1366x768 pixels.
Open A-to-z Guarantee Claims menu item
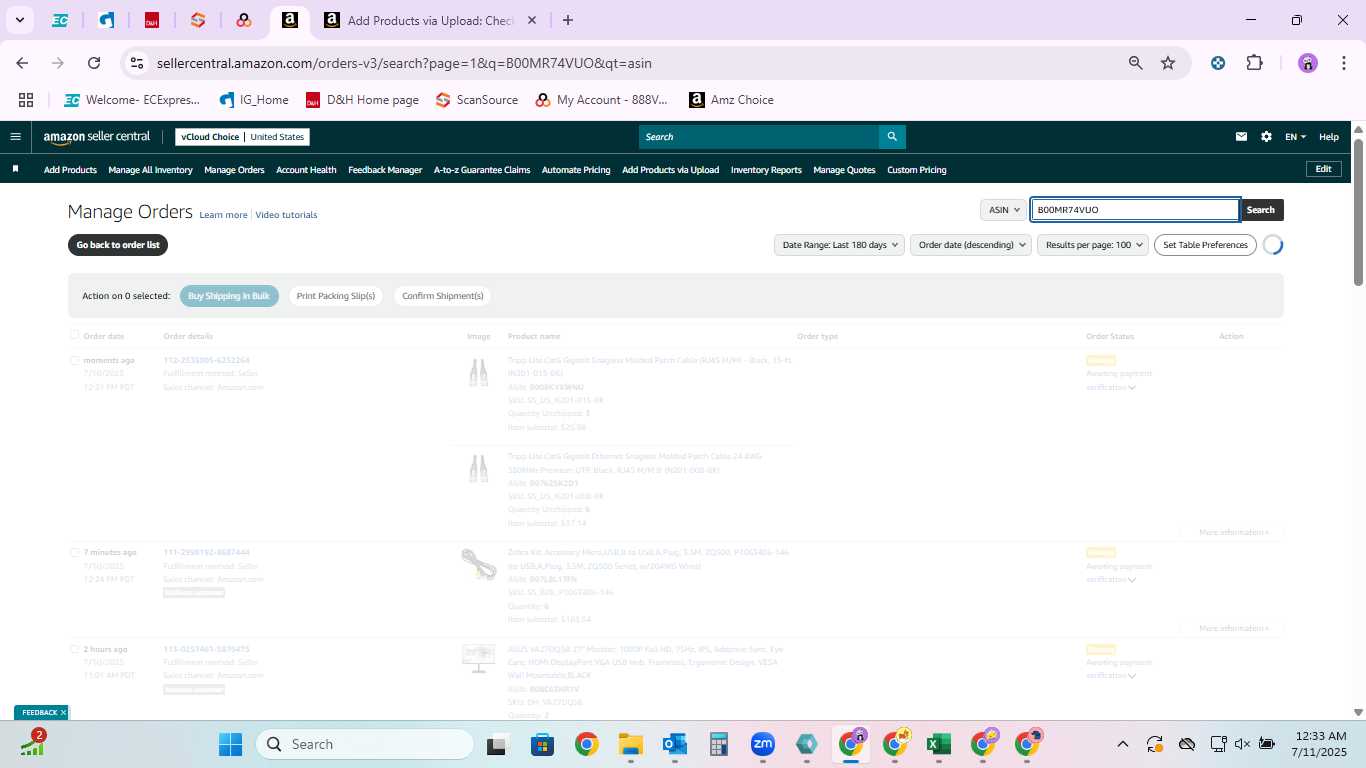482,170
